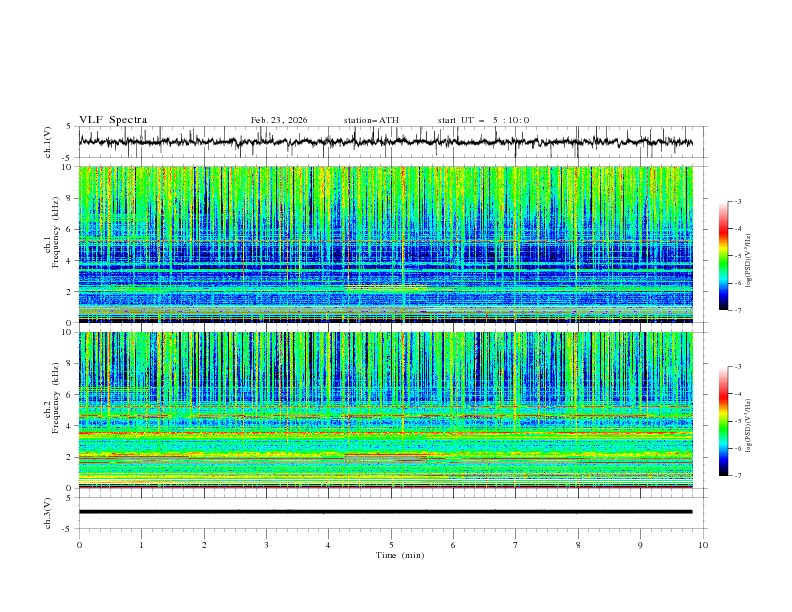Click the "-5" tick of ch.3(V) axis
Image resolution: width=792 pixels, height=612 pixels.
point(67,529)
